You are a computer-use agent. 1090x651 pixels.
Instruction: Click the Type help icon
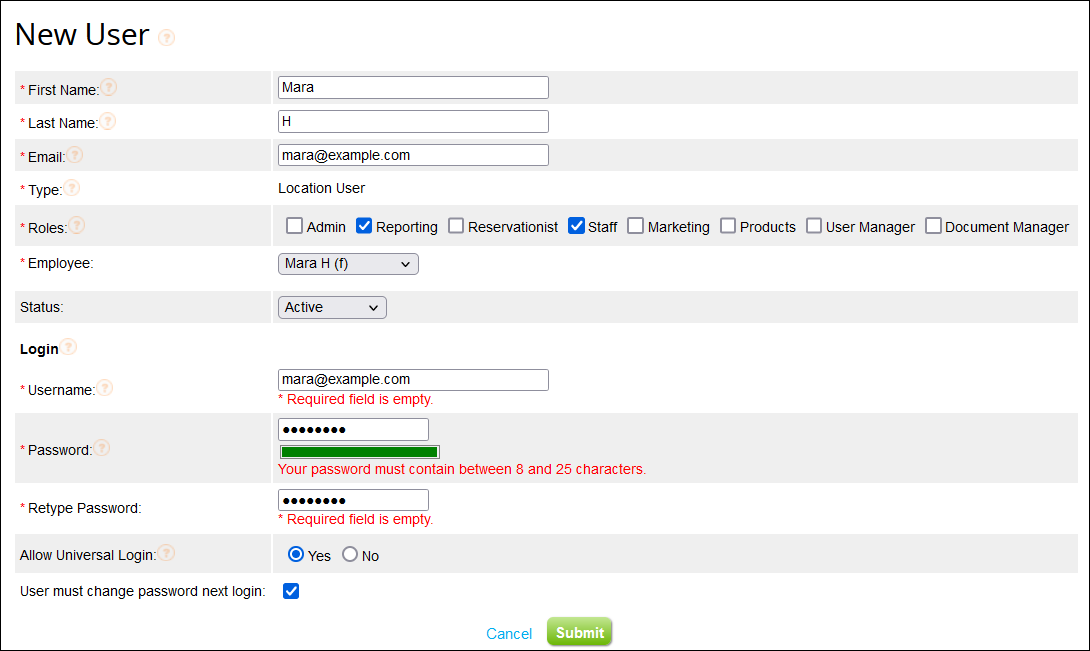(x=70, y=188)
